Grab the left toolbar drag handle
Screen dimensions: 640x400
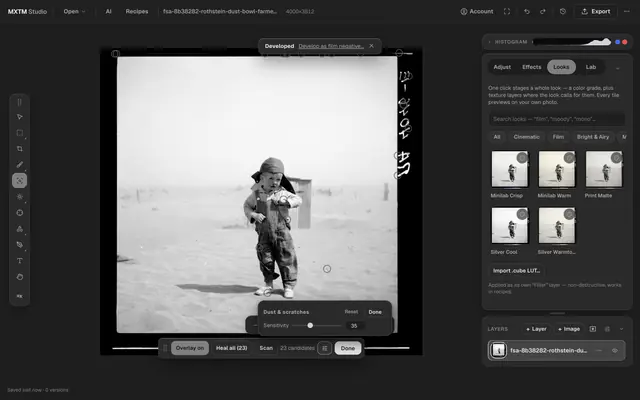pyautogui.click(x=20, y=102)
